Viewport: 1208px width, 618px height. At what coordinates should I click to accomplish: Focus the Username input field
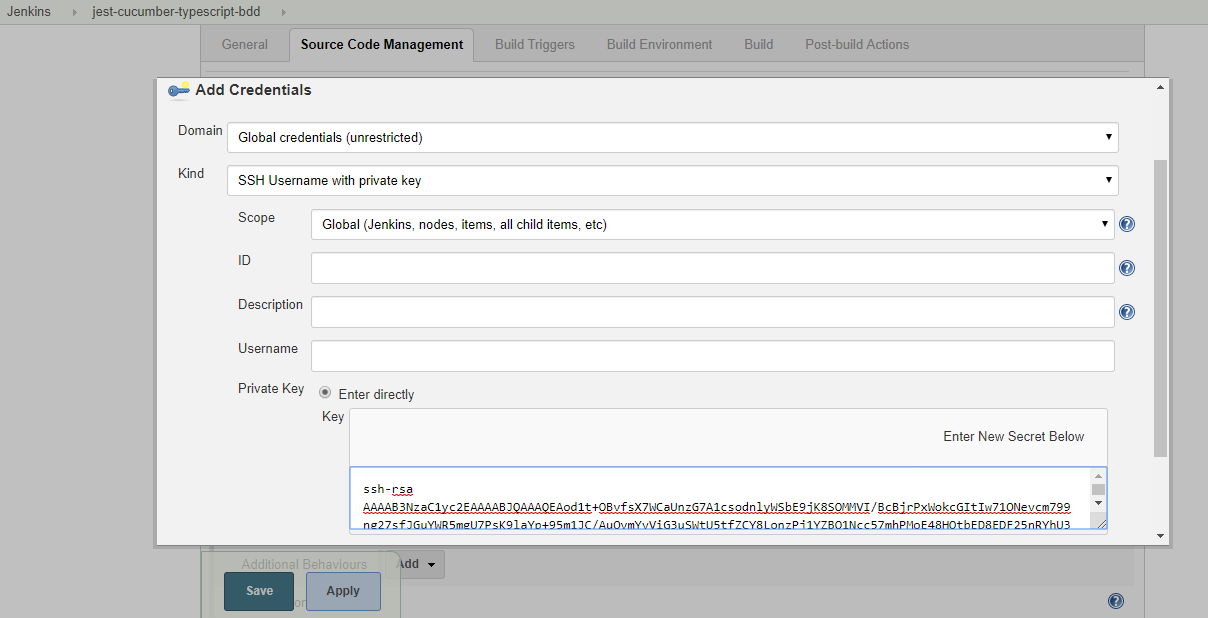click(712, 356)
